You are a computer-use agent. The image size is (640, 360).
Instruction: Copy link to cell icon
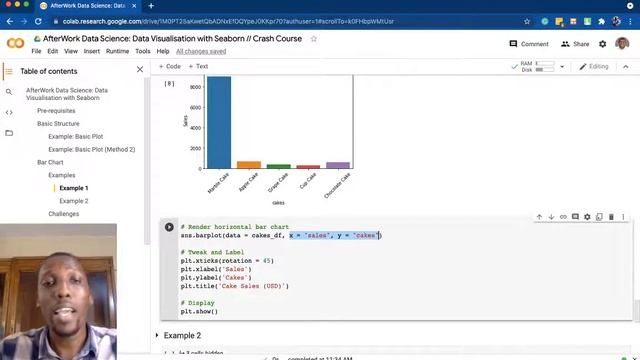[x=563, y=217]
